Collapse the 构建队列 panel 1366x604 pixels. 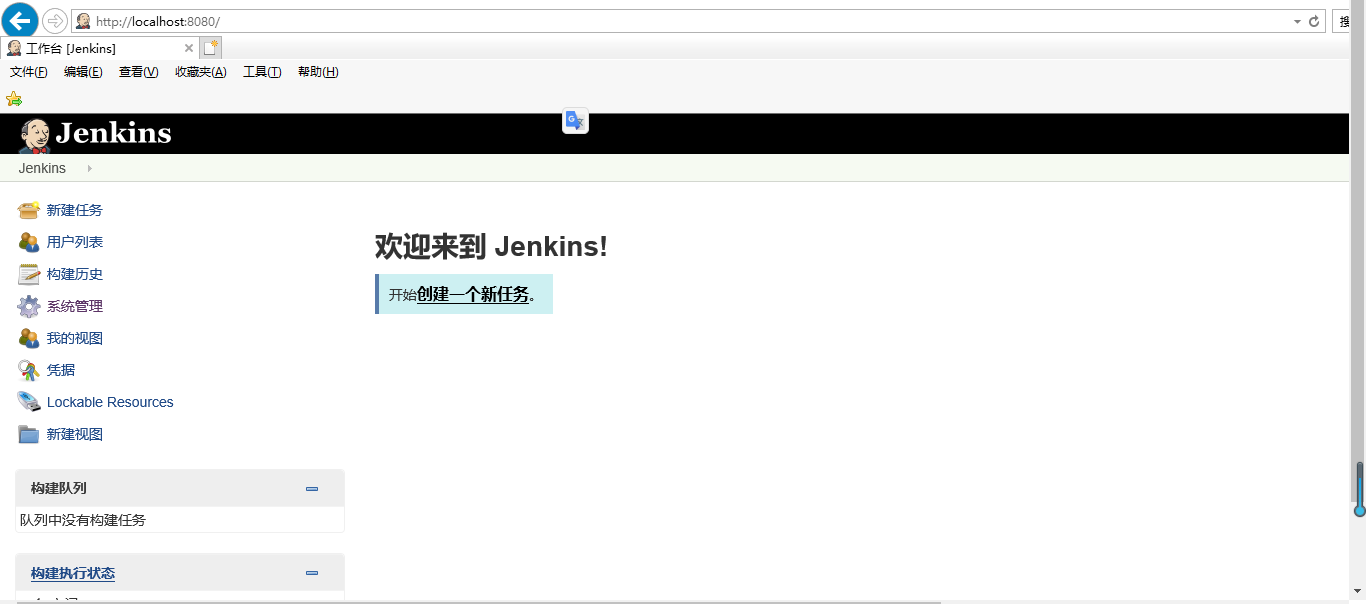(312, 489)
